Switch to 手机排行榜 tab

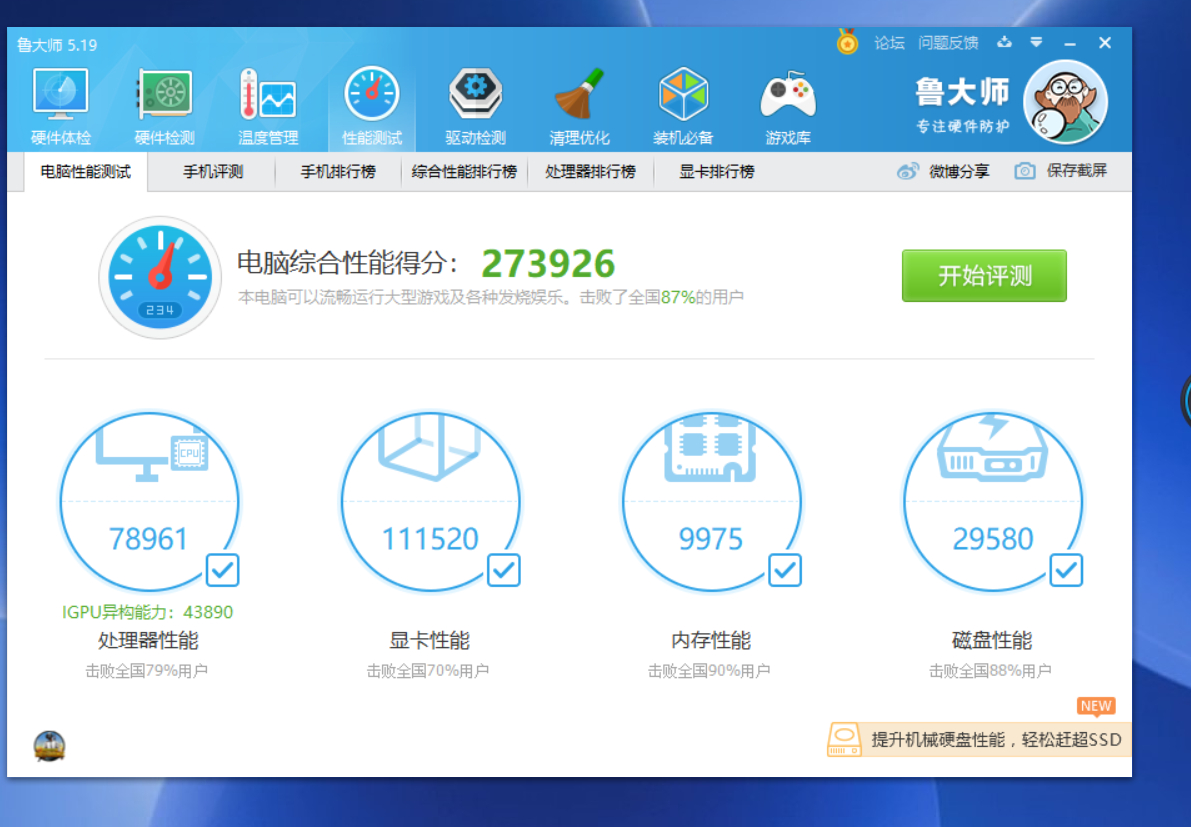coord(338,172)
